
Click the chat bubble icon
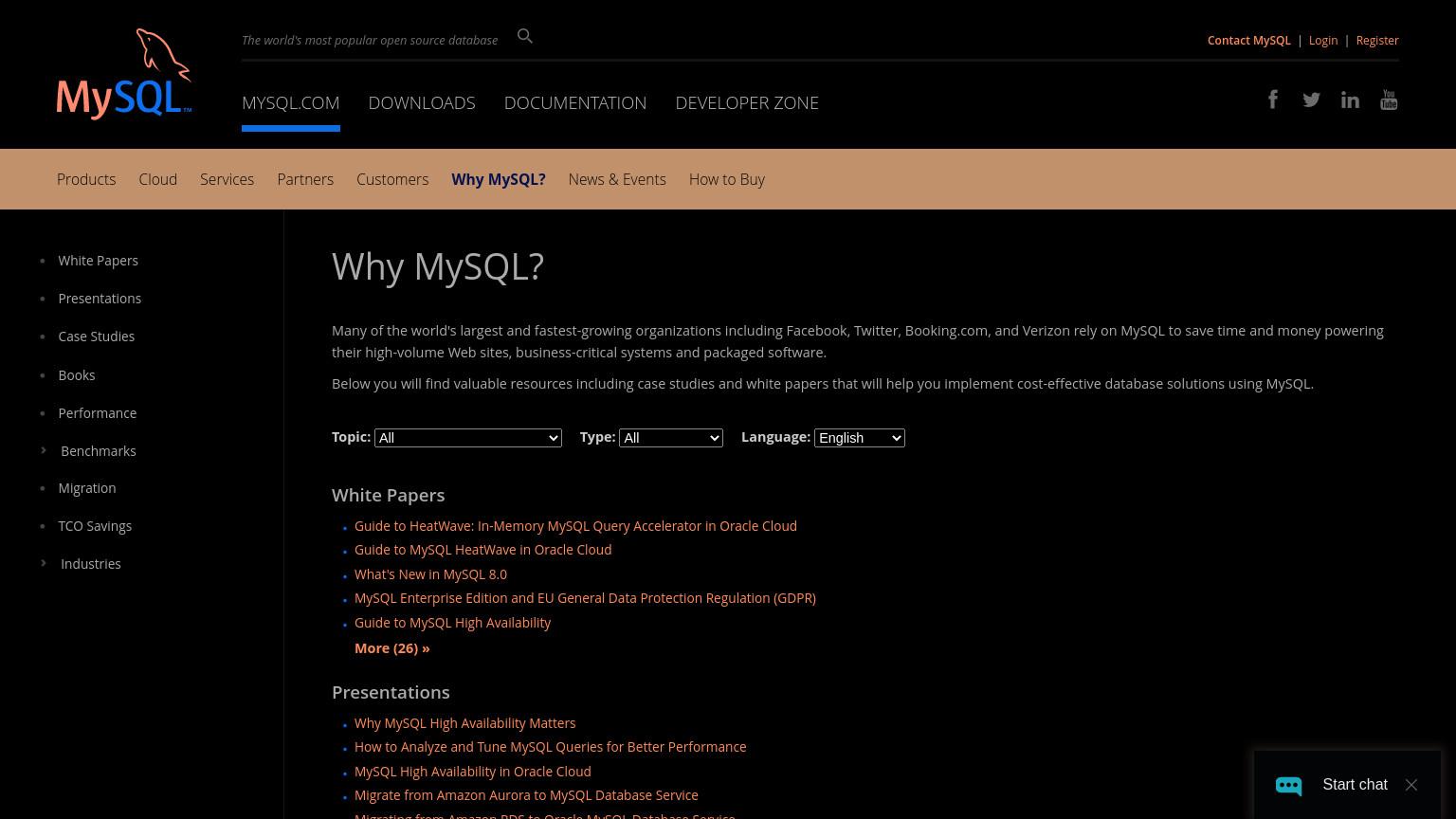pos(1288,785)
